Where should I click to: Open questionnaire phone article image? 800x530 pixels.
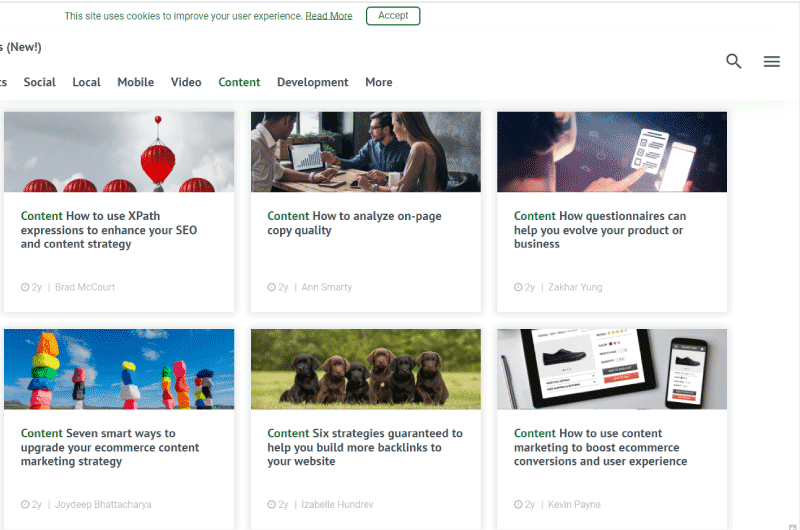[612, 152]
